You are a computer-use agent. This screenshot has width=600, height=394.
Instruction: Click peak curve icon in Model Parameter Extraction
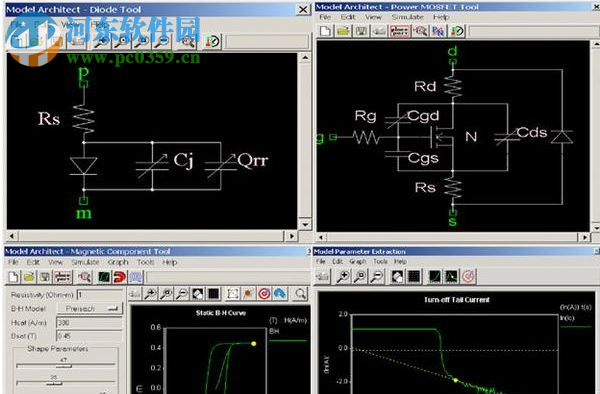452,276
